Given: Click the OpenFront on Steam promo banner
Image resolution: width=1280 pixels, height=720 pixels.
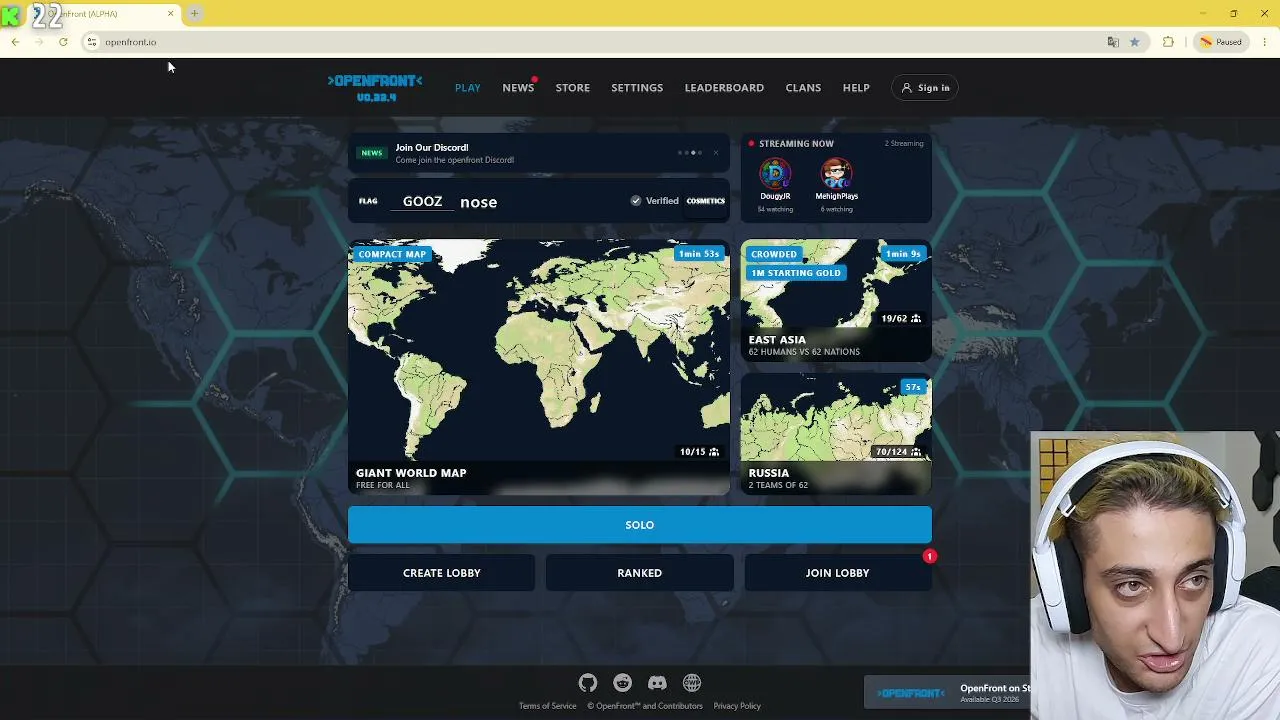Looking at the screenshot, I should 948,692.
